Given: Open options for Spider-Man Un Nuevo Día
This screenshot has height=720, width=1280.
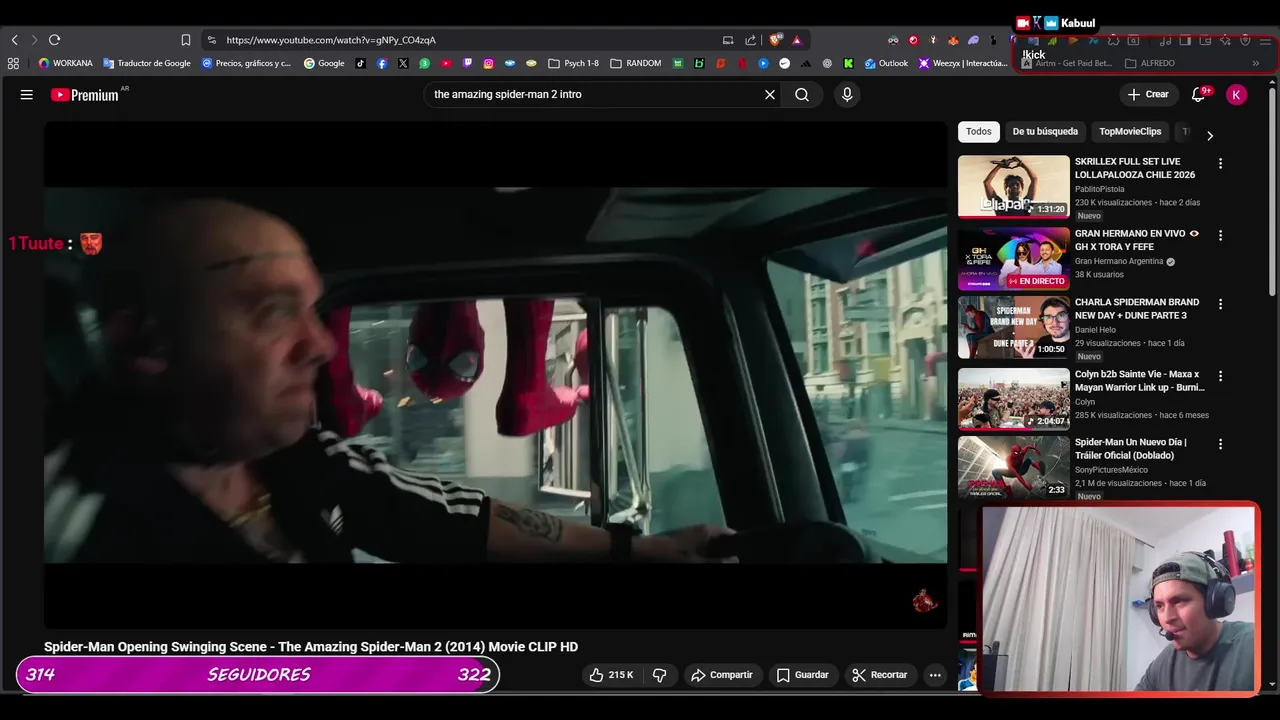Looking at the screenshot, I should click(1220, 443).
